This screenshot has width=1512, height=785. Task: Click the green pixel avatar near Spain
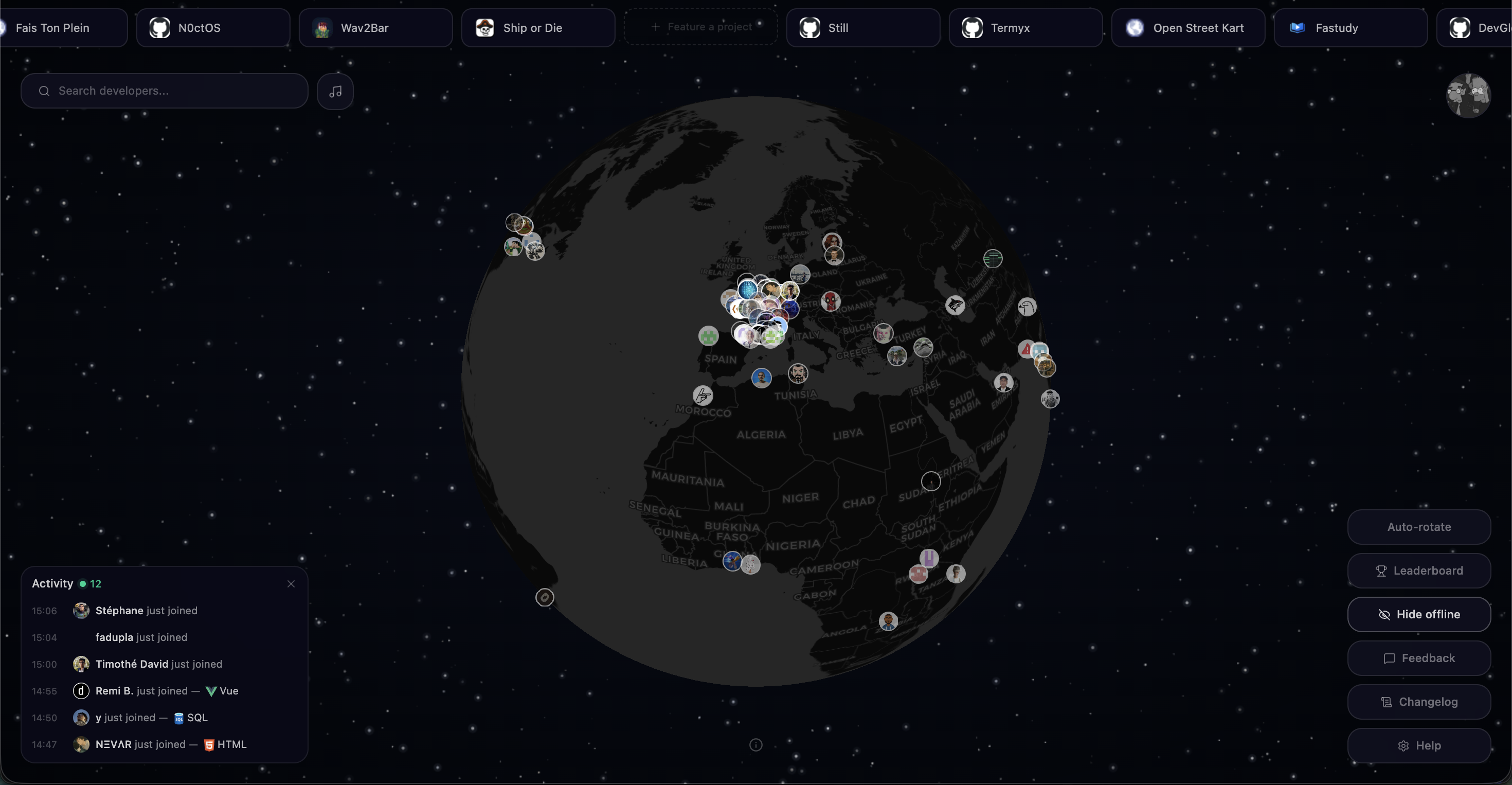[709, 336]
